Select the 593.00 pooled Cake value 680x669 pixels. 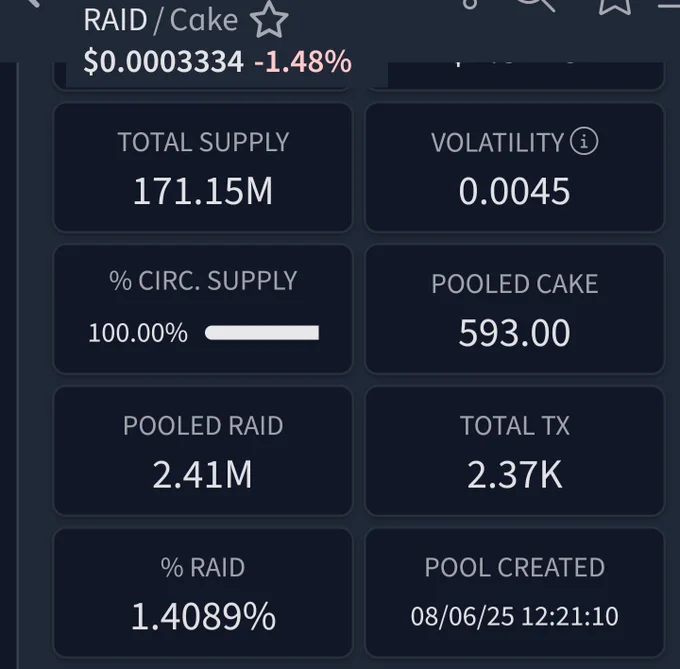pos(514,333)
